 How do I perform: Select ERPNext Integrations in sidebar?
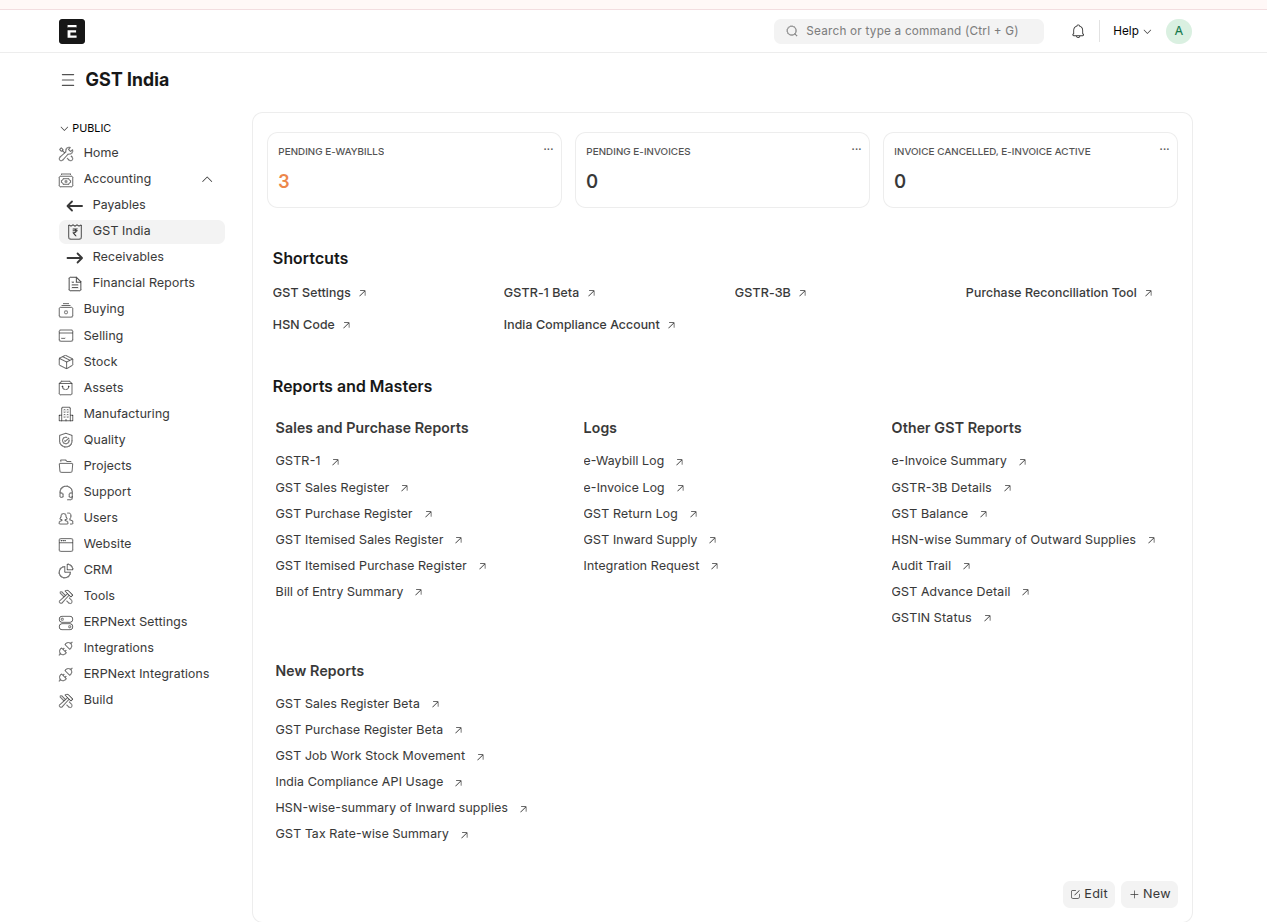pyautogui.click(x=147, y=674)
